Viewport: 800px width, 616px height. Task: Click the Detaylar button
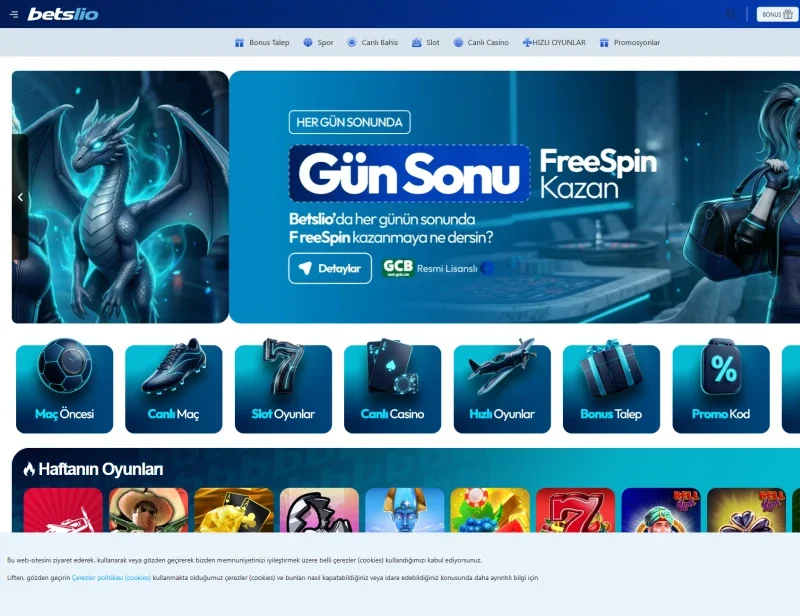(x=330, y=268)
